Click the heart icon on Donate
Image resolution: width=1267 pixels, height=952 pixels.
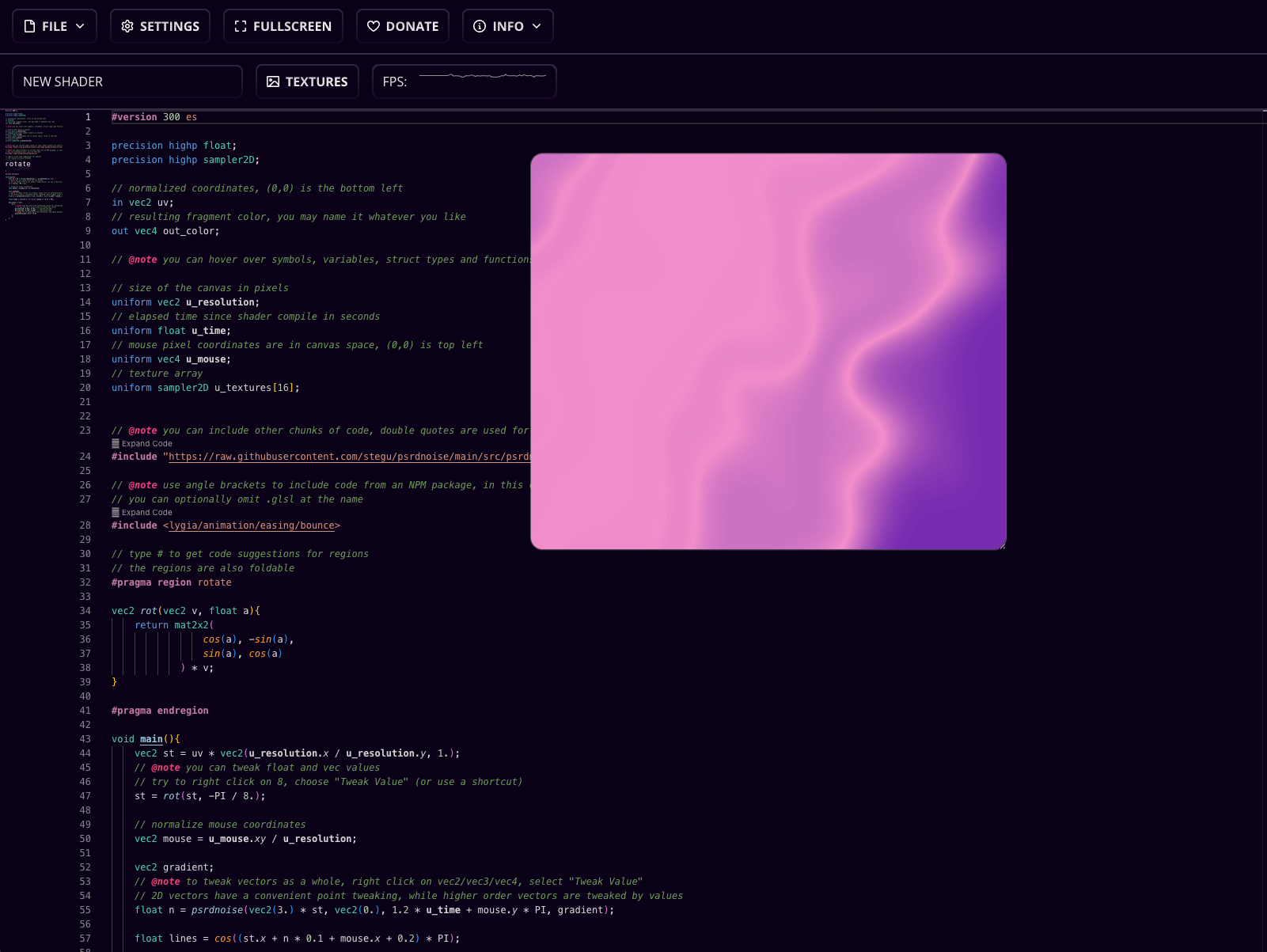[x=374, y=26]
